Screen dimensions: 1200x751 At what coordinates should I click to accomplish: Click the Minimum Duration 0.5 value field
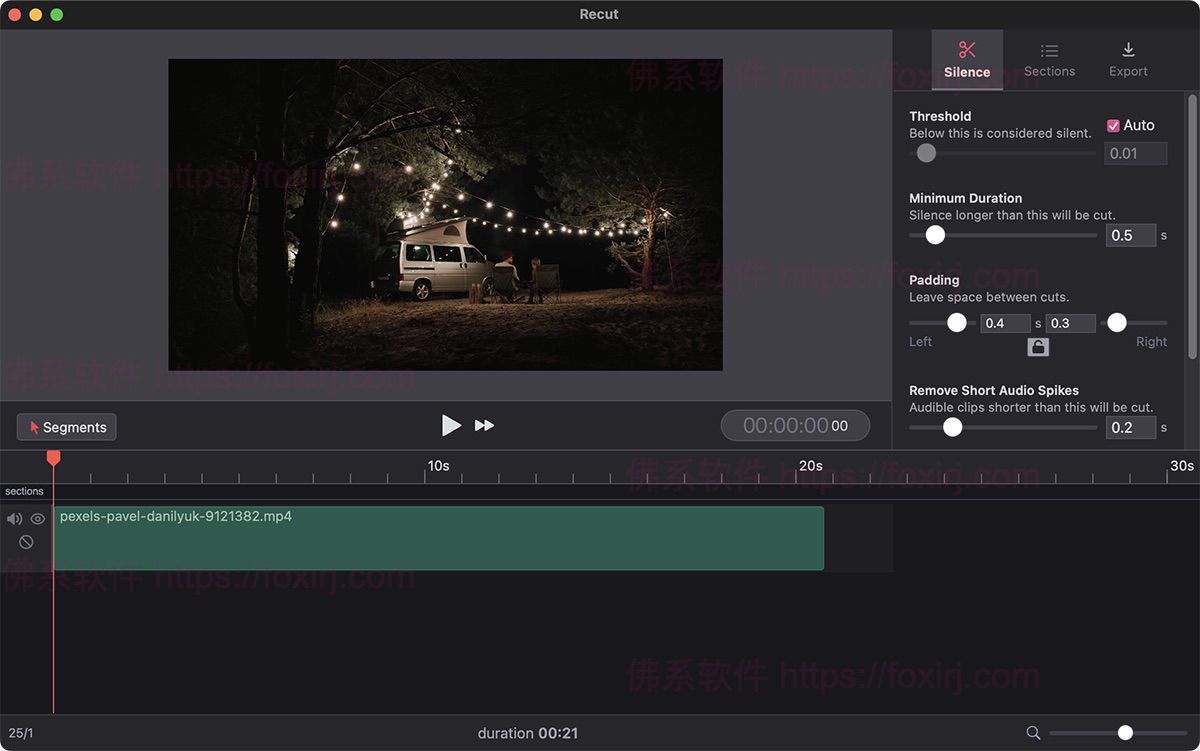tap(1130, 234)
